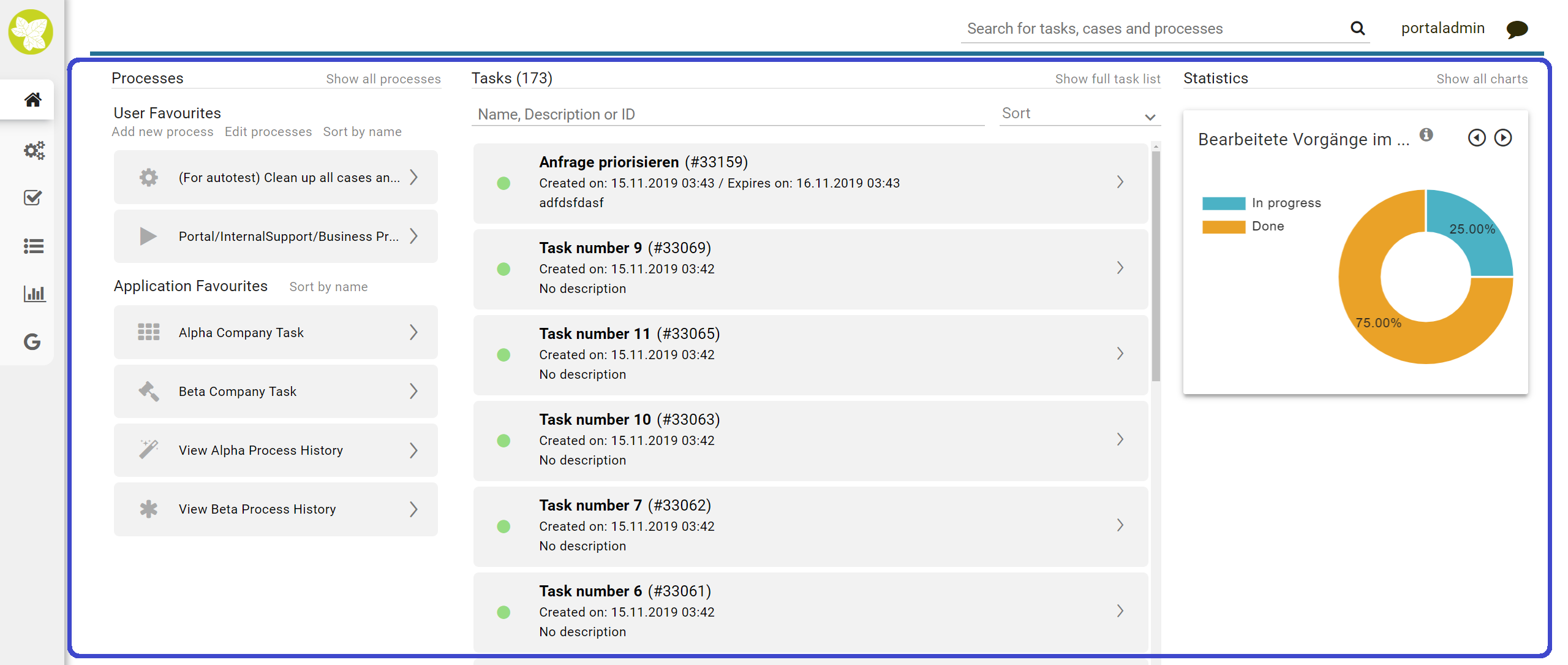Image resolution: width=1568 pixels, height=665 pixels.
Task: Click the task list scrollbar thumb
Action: pos(1156,267)
